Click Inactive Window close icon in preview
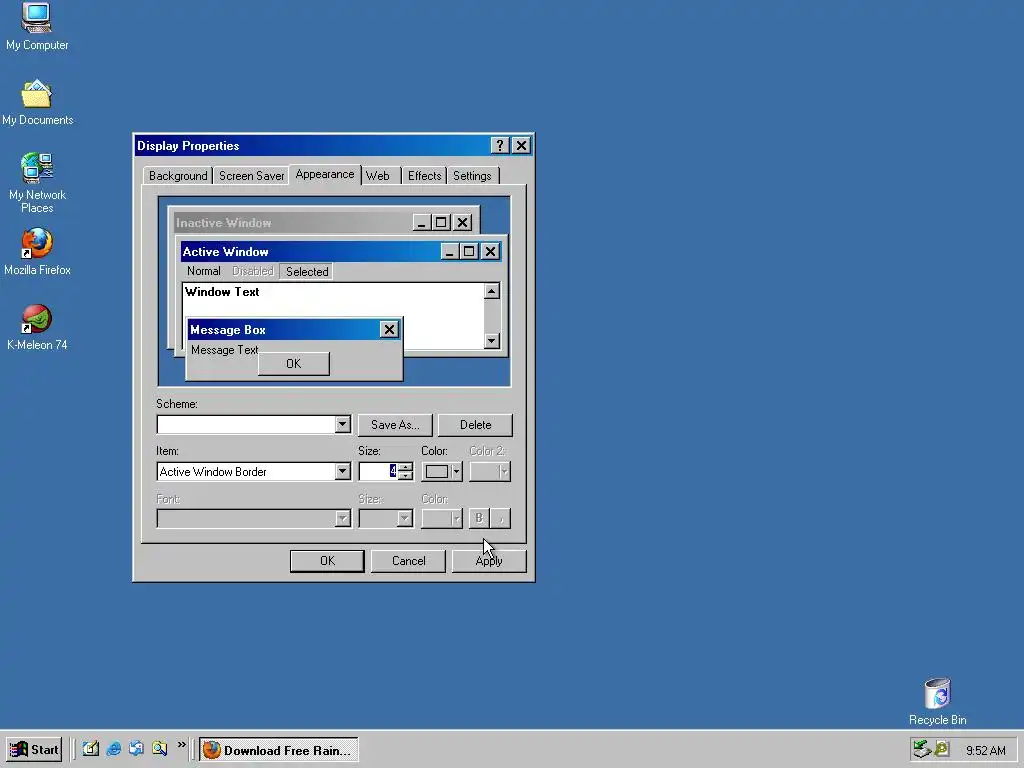The height and width of the screenshot is (768, 1024). pyautogui.click(x=462, y=223)
